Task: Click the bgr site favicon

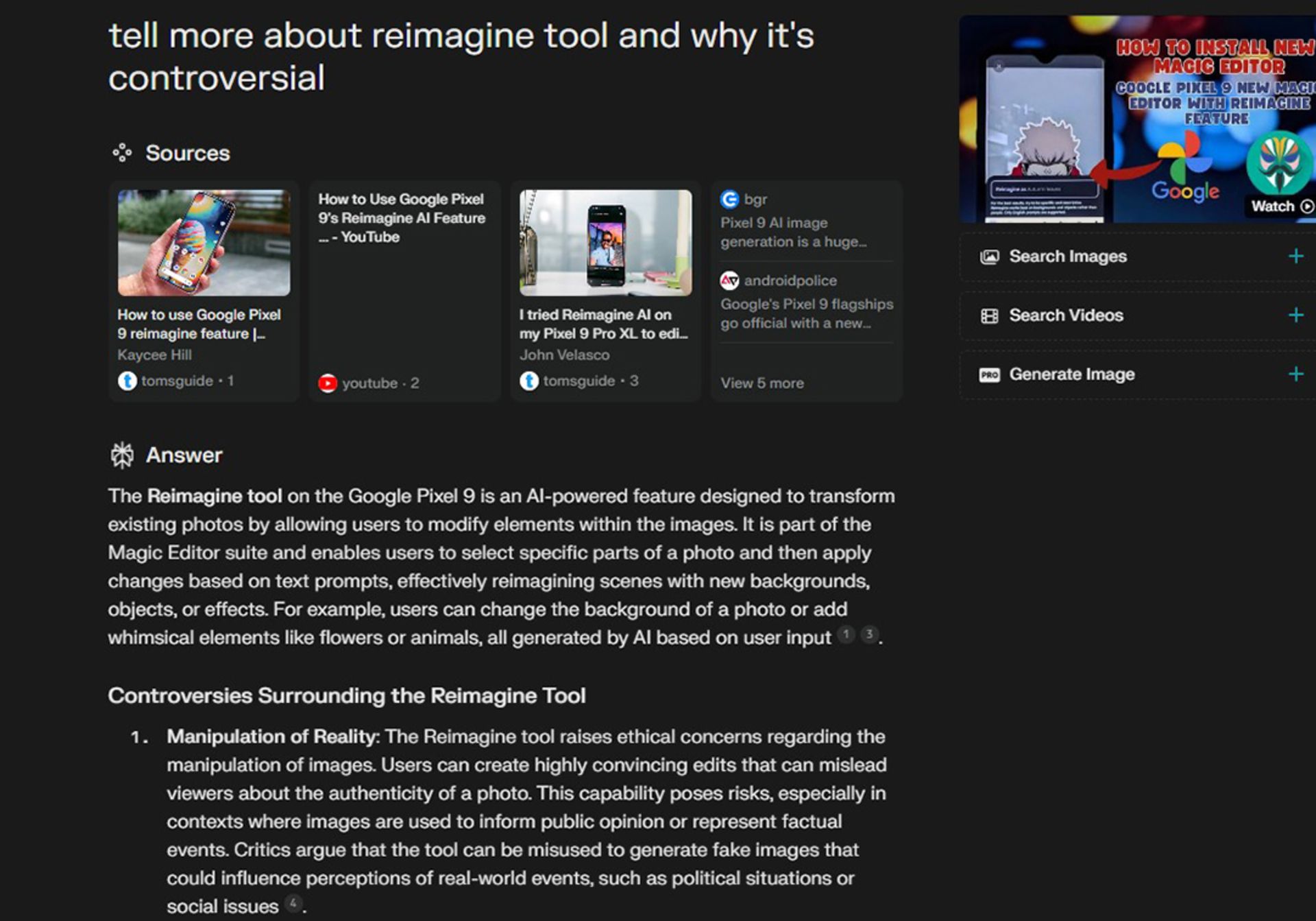Action: 729,200
